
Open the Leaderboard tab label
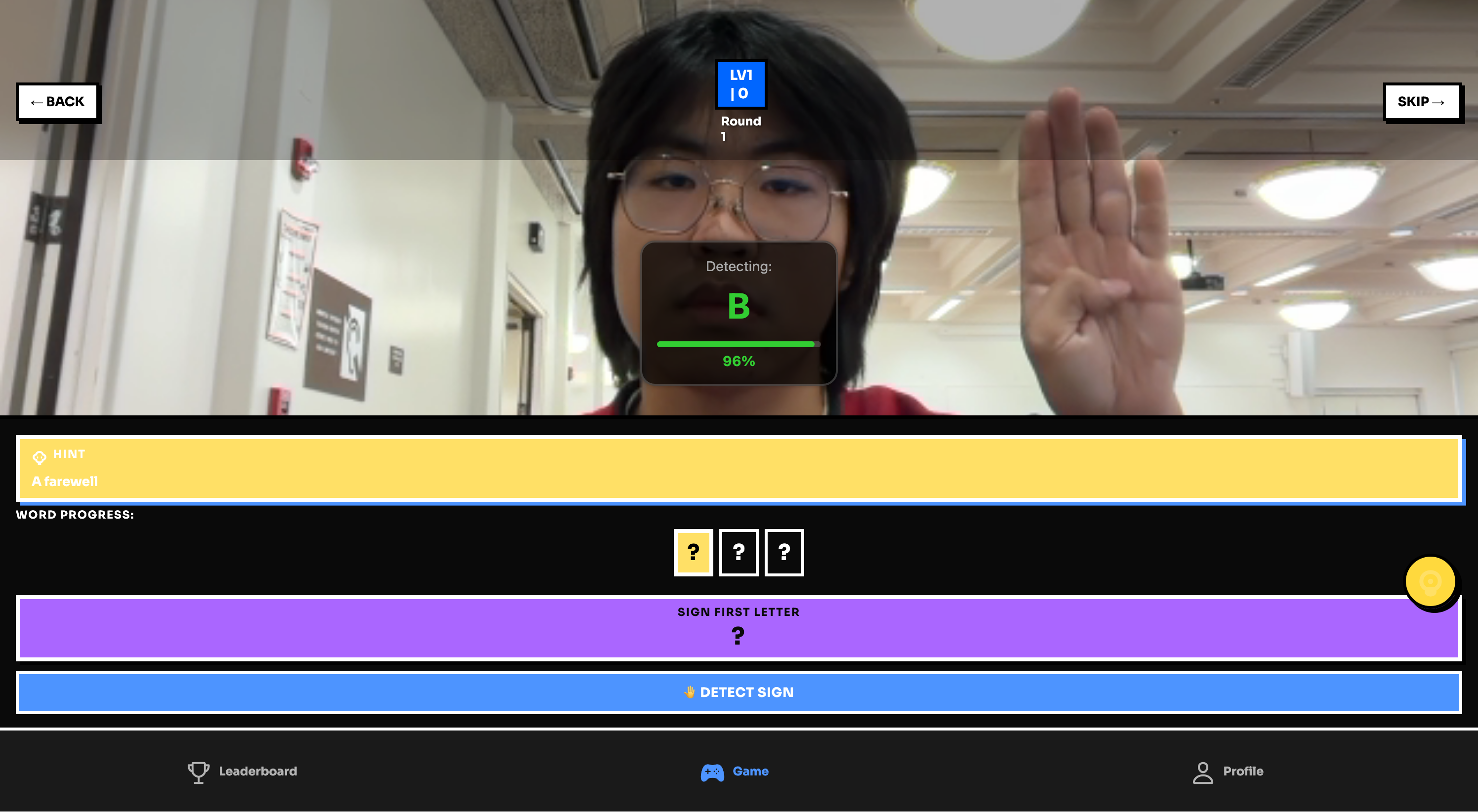pyautogui.click(x=258, y=771)
